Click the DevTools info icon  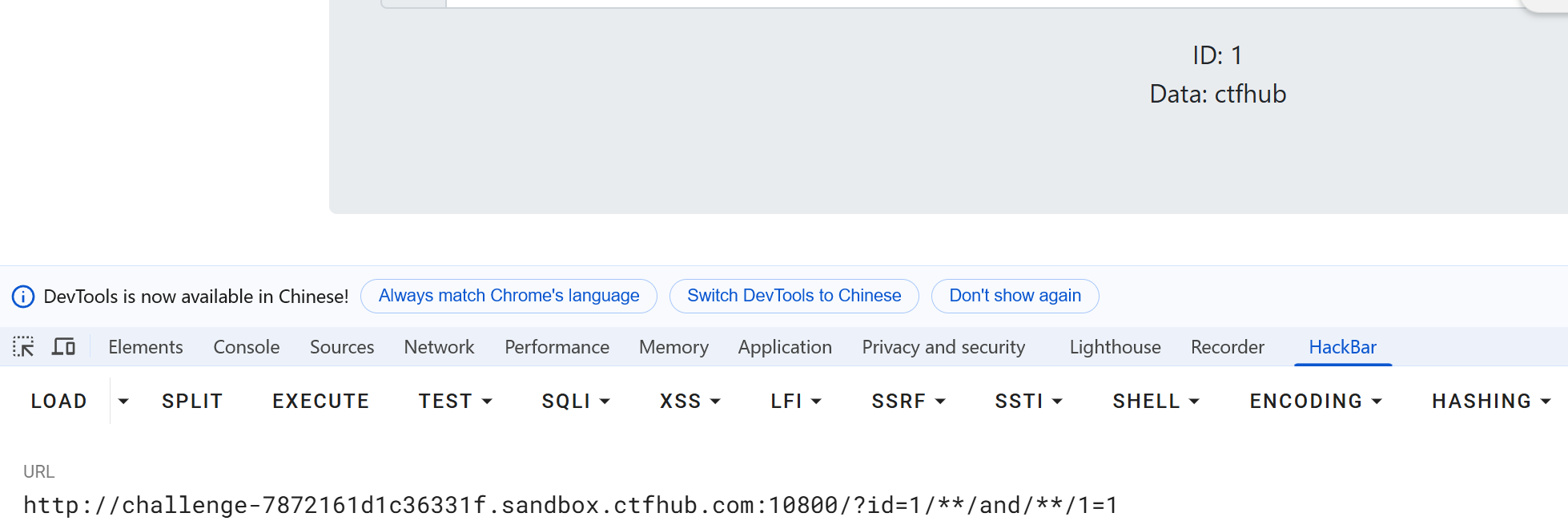23,297
